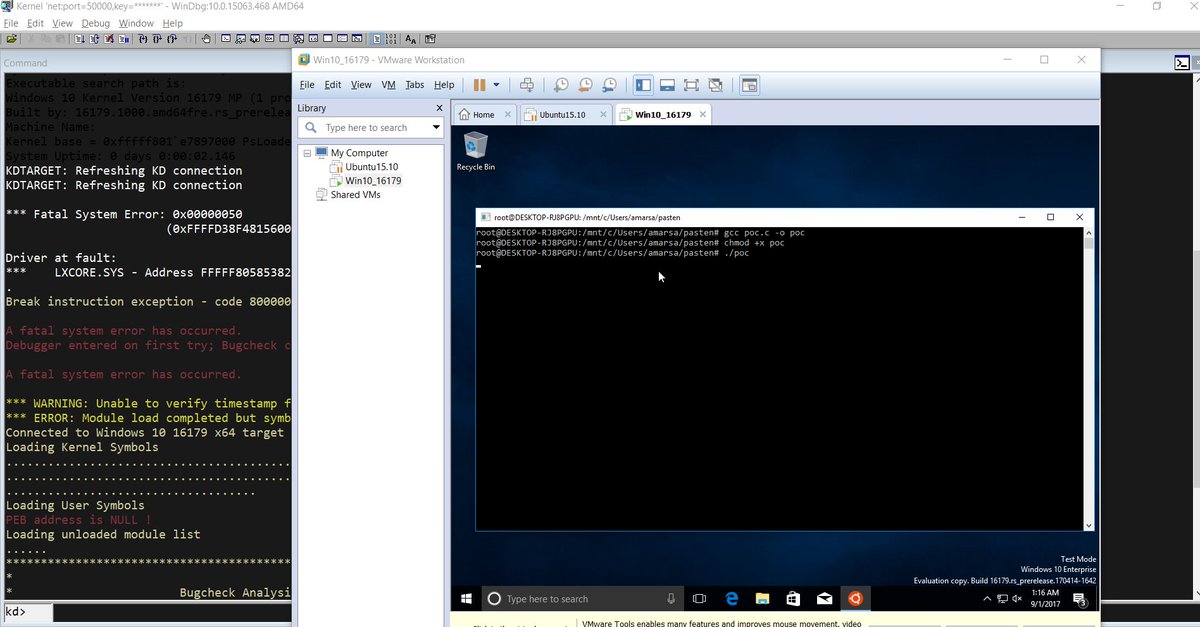This screenshot has width=1200, height=627.
Task: Click VMware Send Ctrl+Alt+Del icon
Action: click(x=527, y=85)
